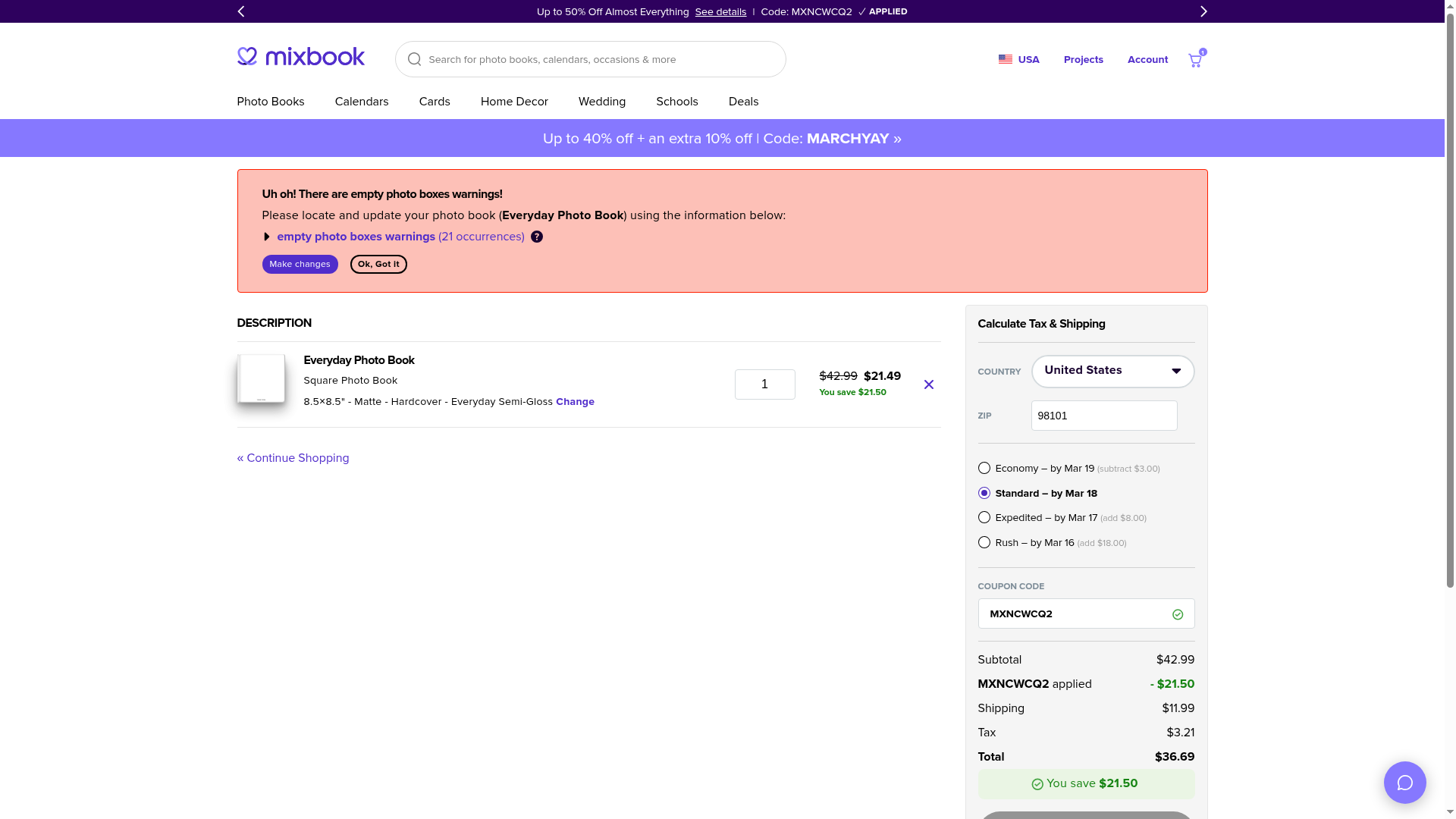
Task: Open the chat bubble widget
Action: coord(1404,782)
